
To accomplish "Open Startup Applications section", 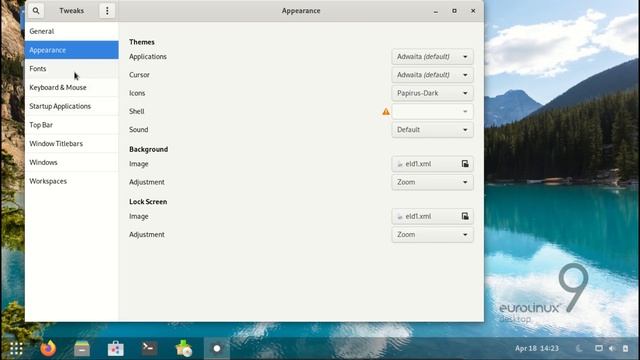I will click(x=72, y=106).
